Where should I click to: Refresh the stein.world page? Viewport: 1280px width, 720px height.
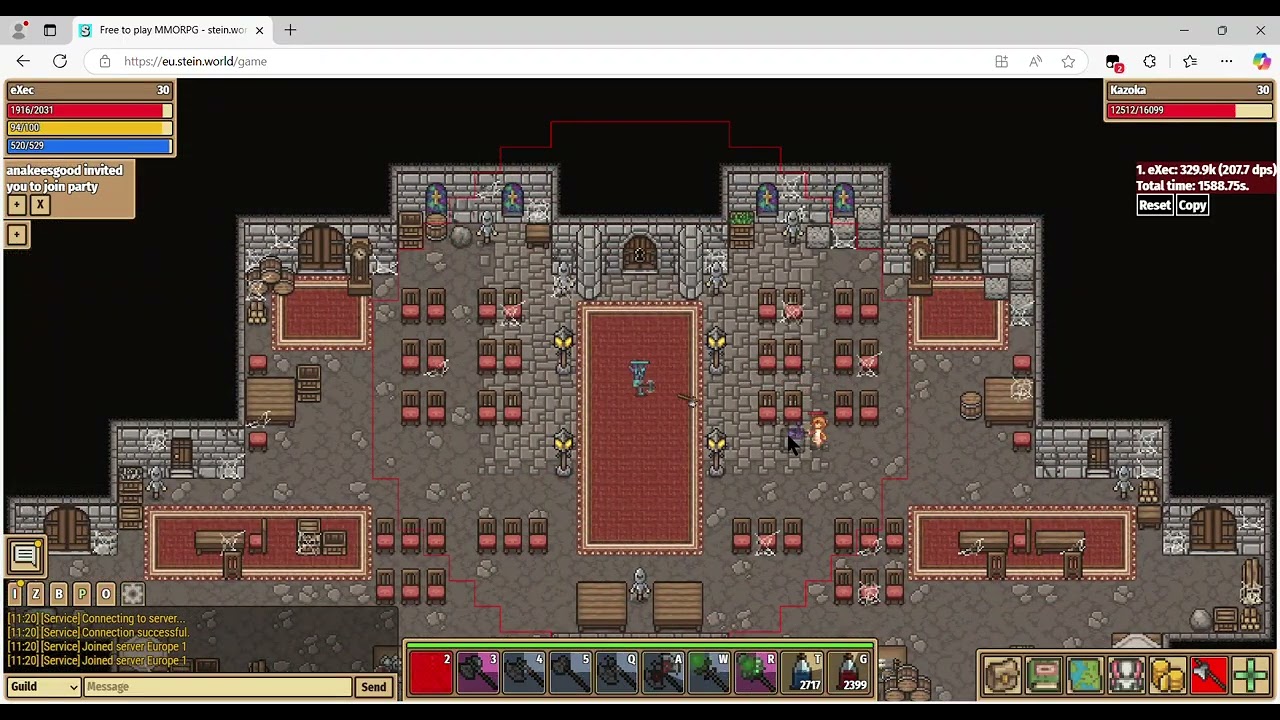(60, 61)
